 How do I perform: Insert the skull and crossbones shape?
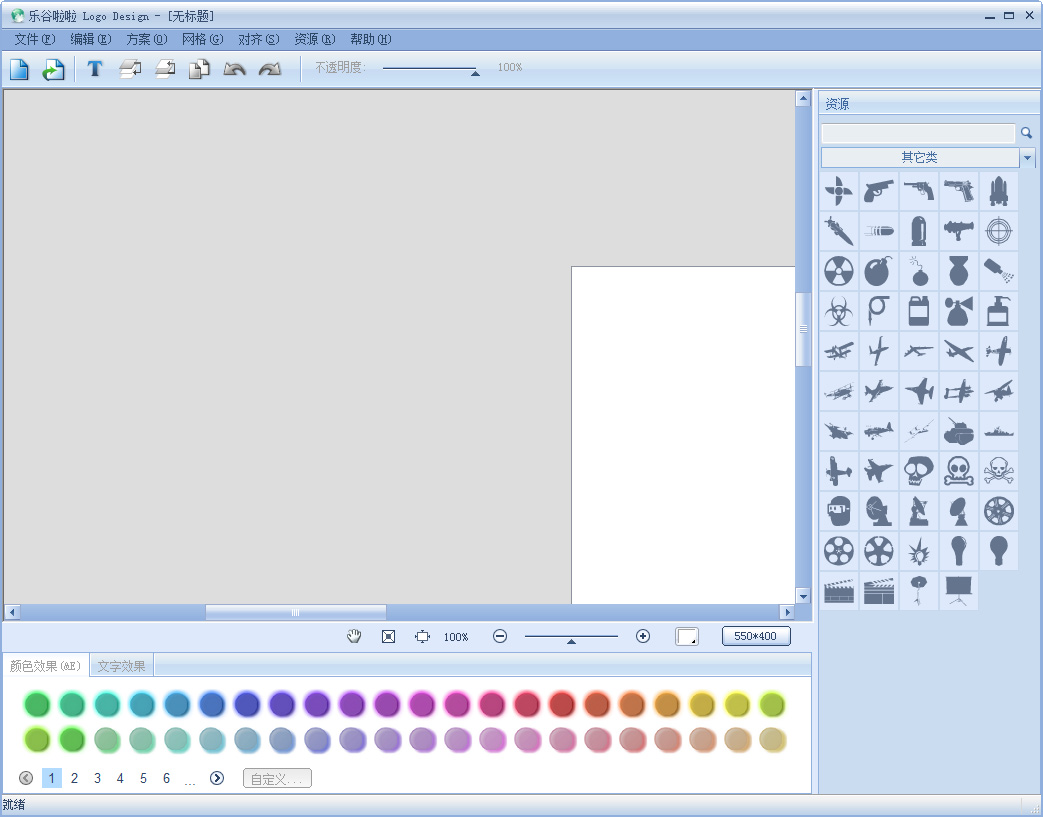998,471
